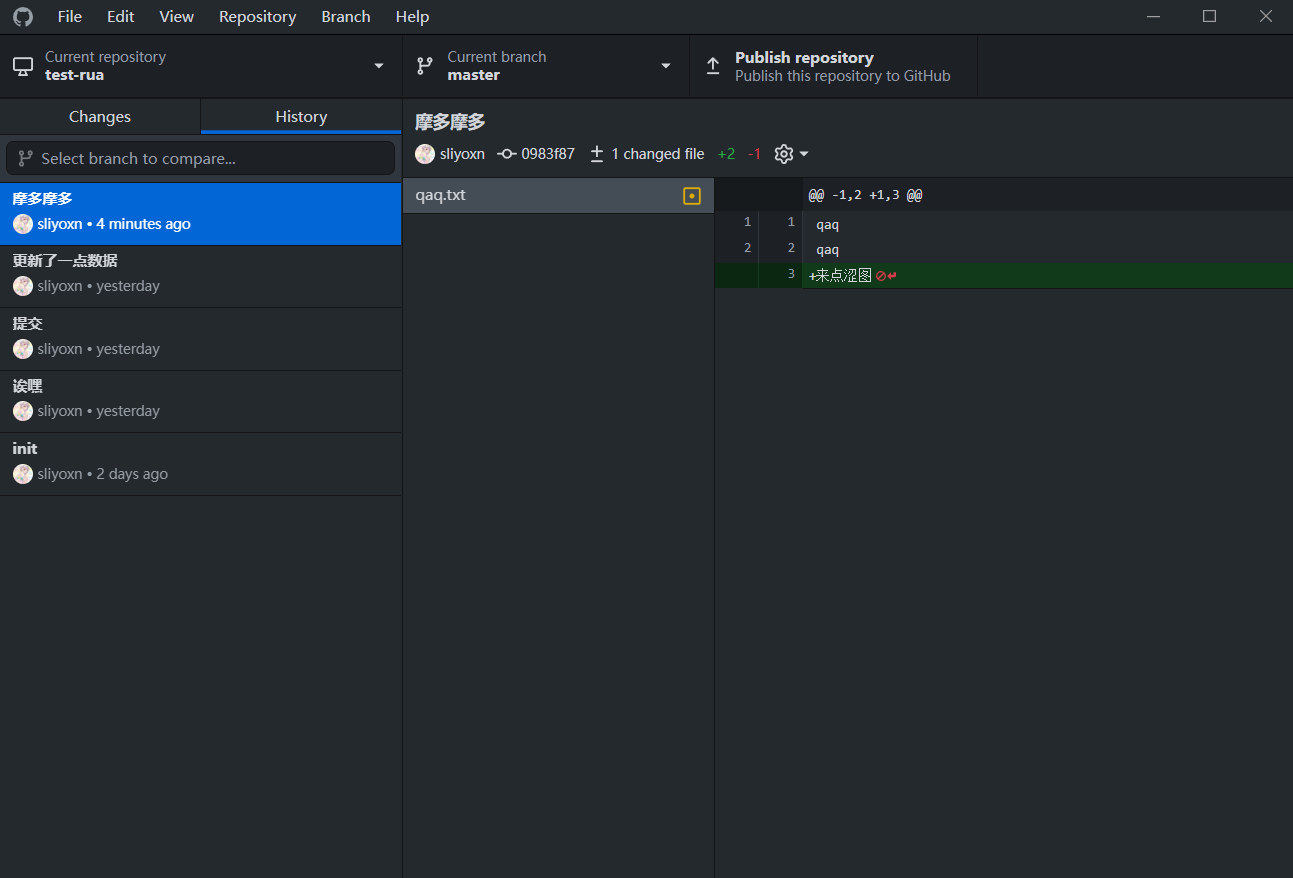This screenshot has width=1293, height=878.
Task: Click the changed files plus-minus icon
Action: pyautogui.click(x=597, y=154)
